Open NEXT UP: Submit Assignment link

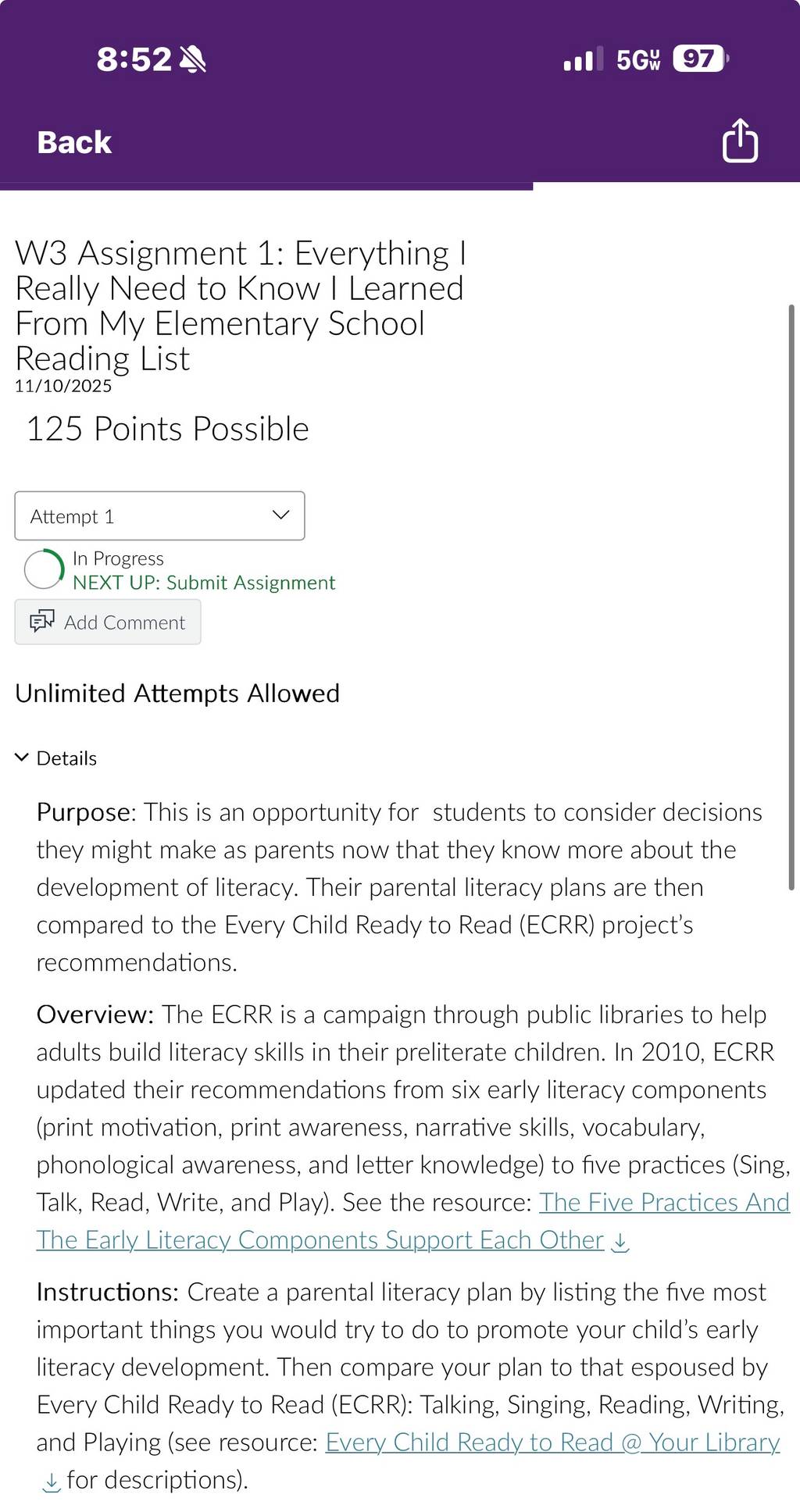point(204,583)
